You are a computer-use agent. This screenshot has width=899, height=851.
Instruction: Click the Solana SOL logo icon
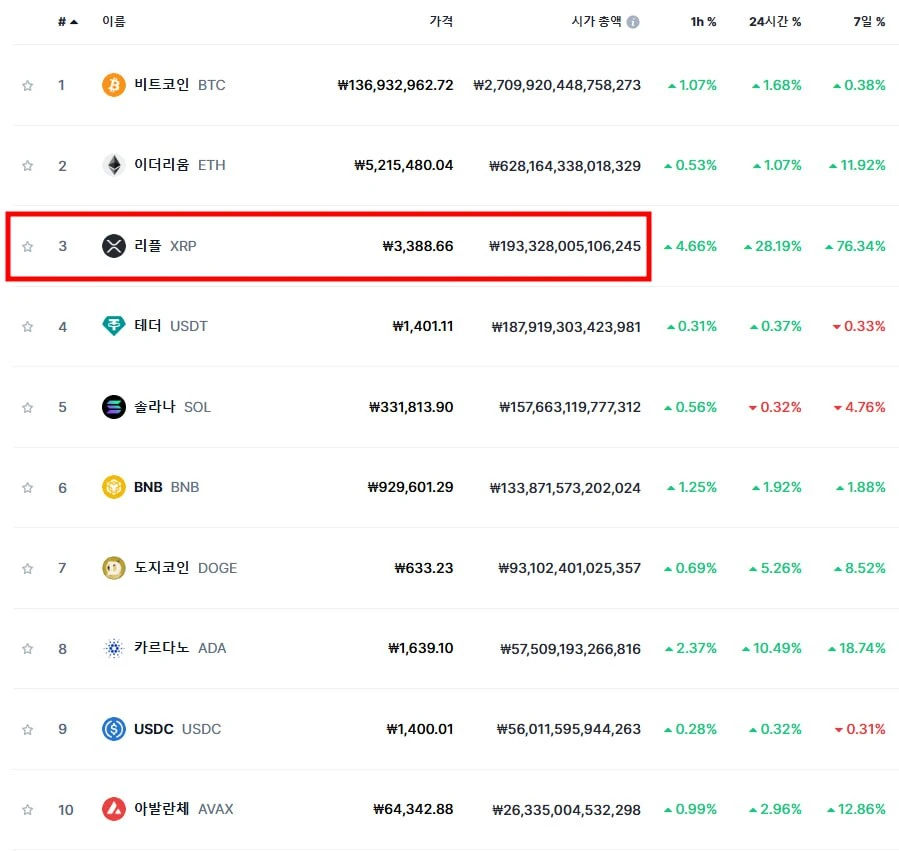[x=114, y=407]
